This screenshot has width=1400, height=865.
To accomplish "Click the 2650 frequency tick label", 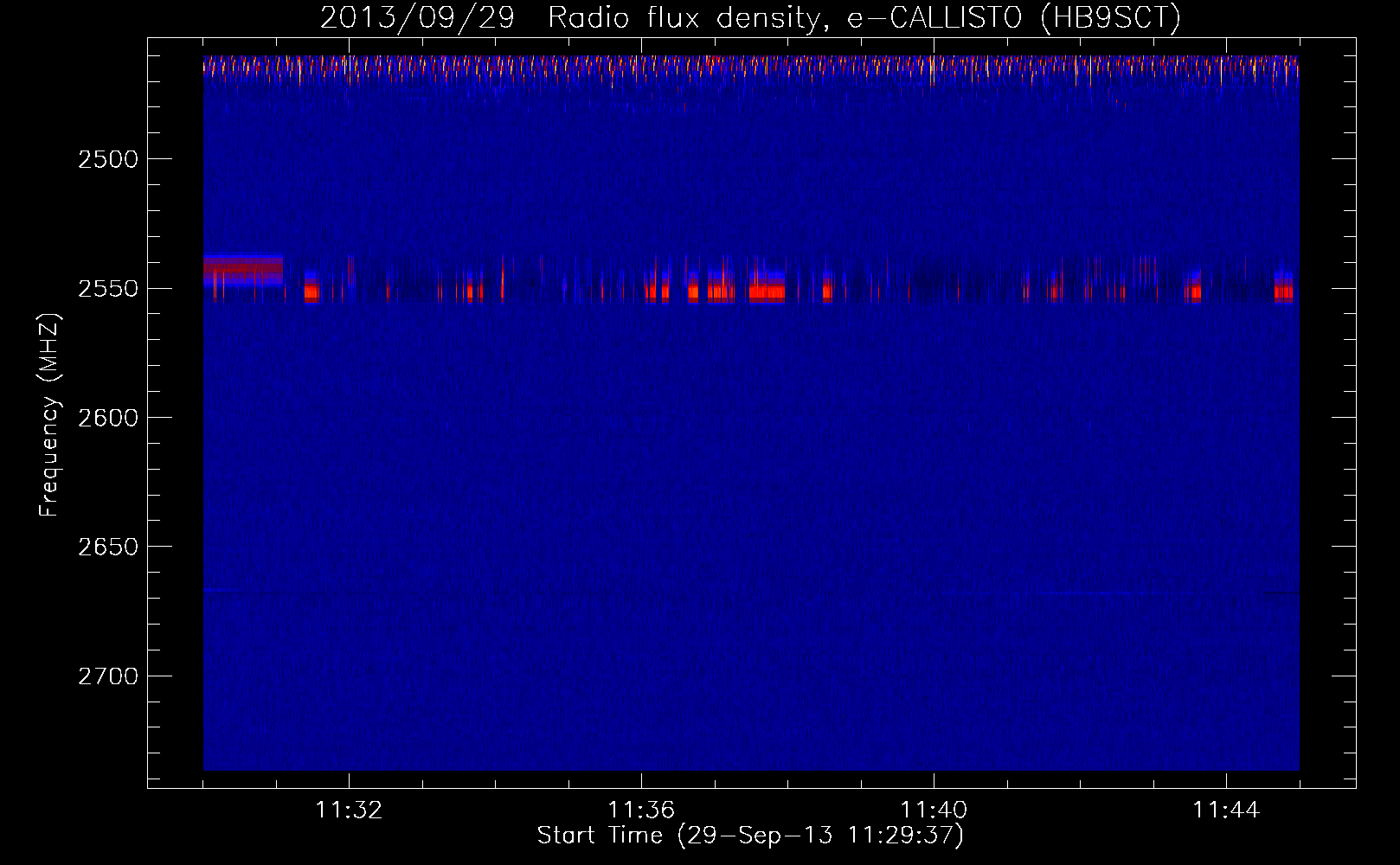I will [108, 547].
